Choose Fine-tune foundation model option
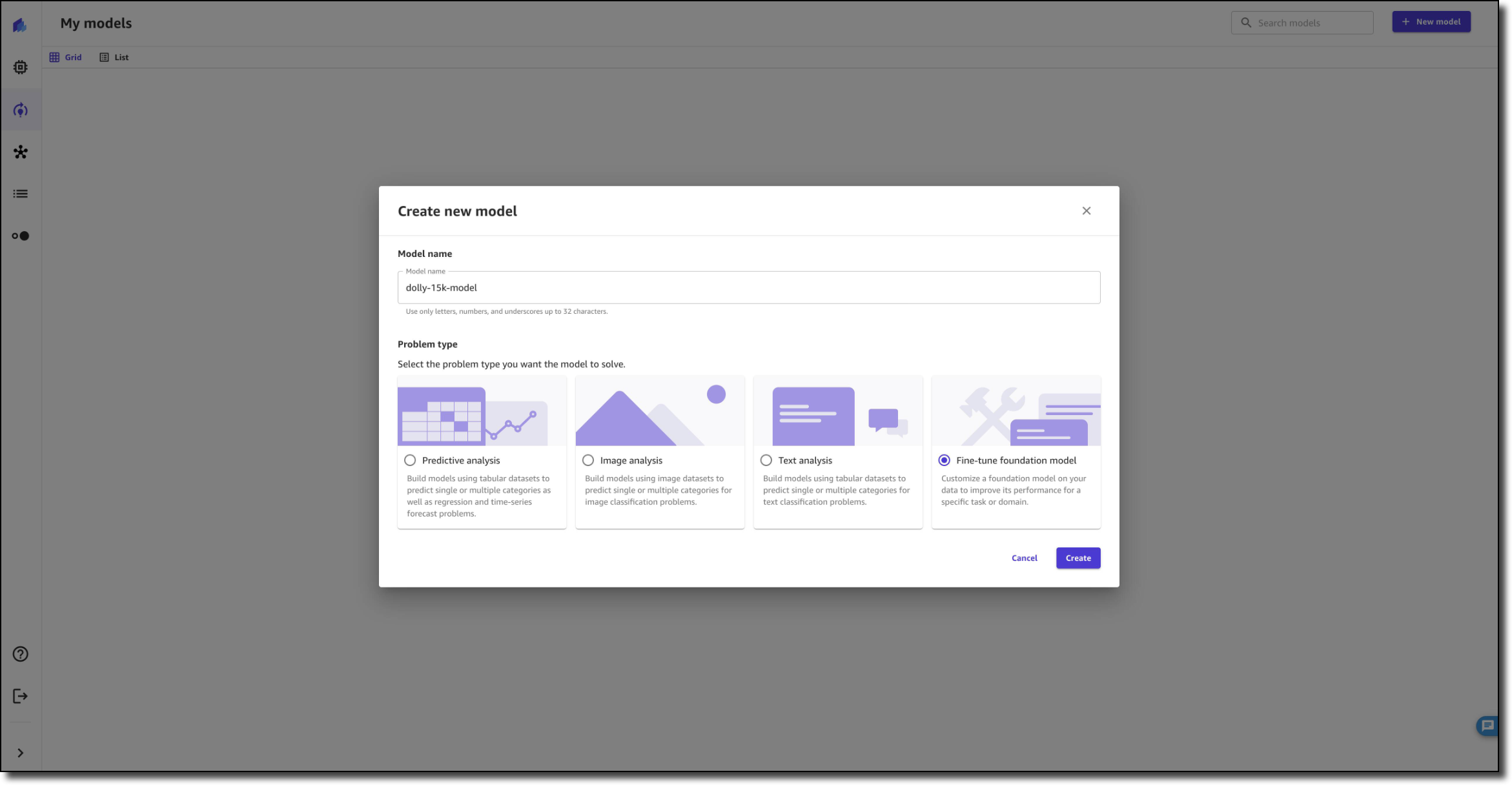This screenshot has width=1512, height=785. pos(945,460)
